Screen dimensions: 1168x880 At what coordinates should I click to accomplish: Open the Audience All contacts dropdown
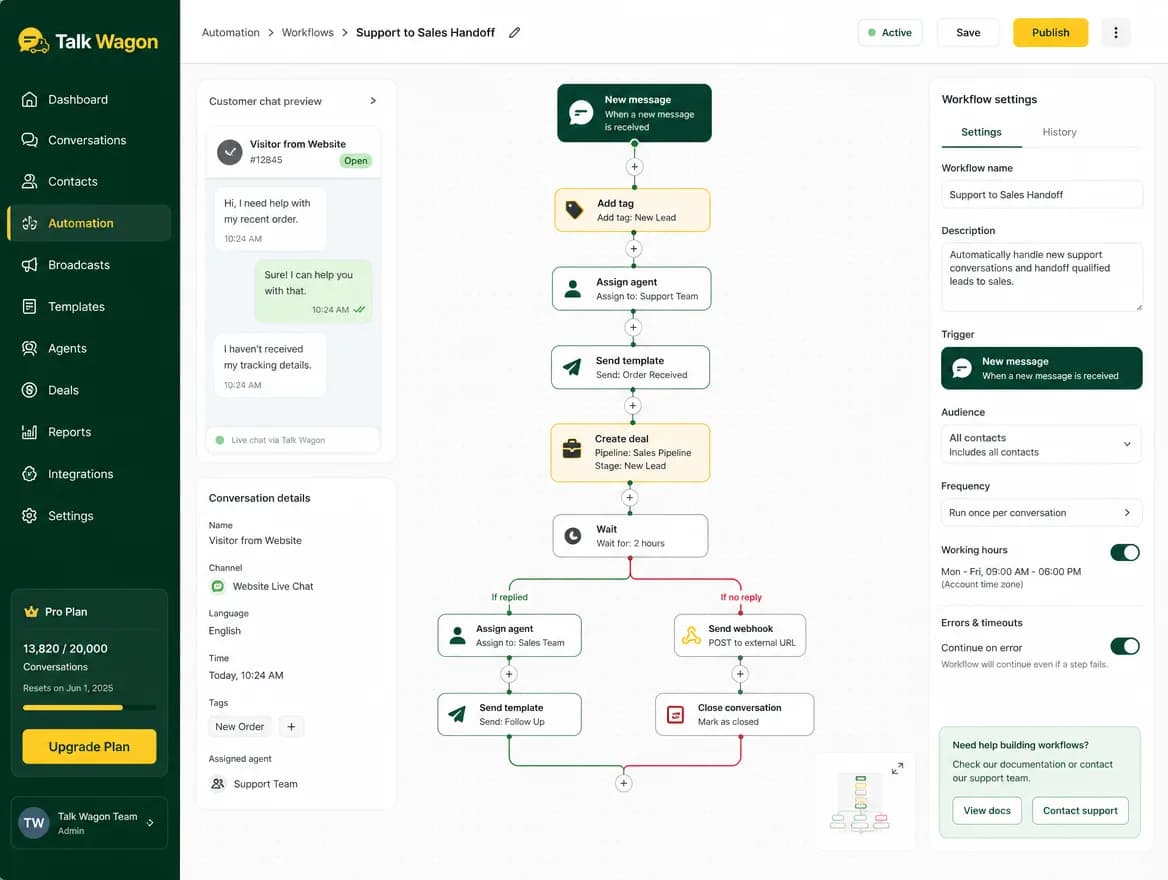click(1041, 444)
